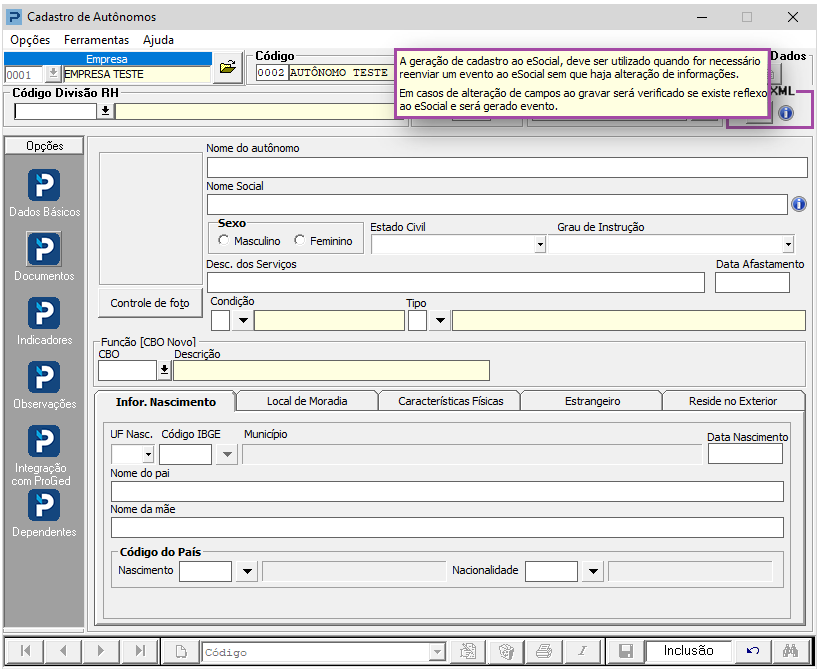Go to the previous record

tap(63, 651)
